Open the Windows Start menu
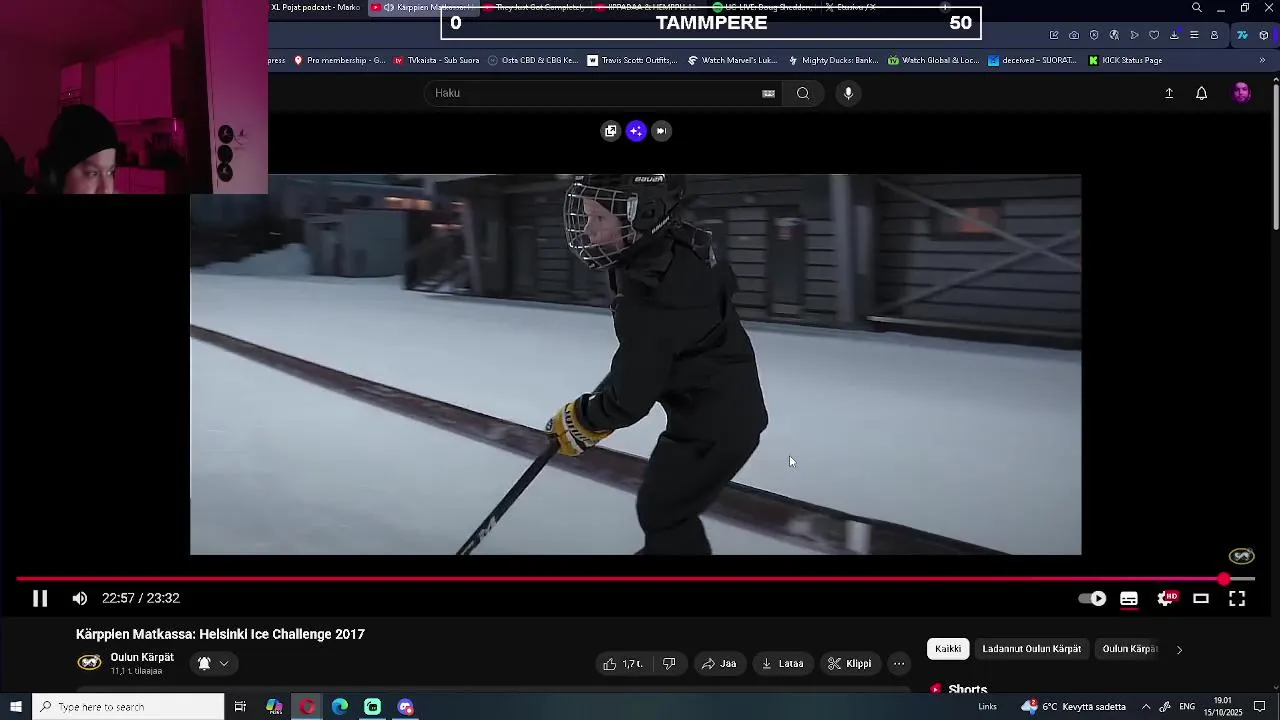Screen dimensions: 1280x720 [x=15, y=707]
